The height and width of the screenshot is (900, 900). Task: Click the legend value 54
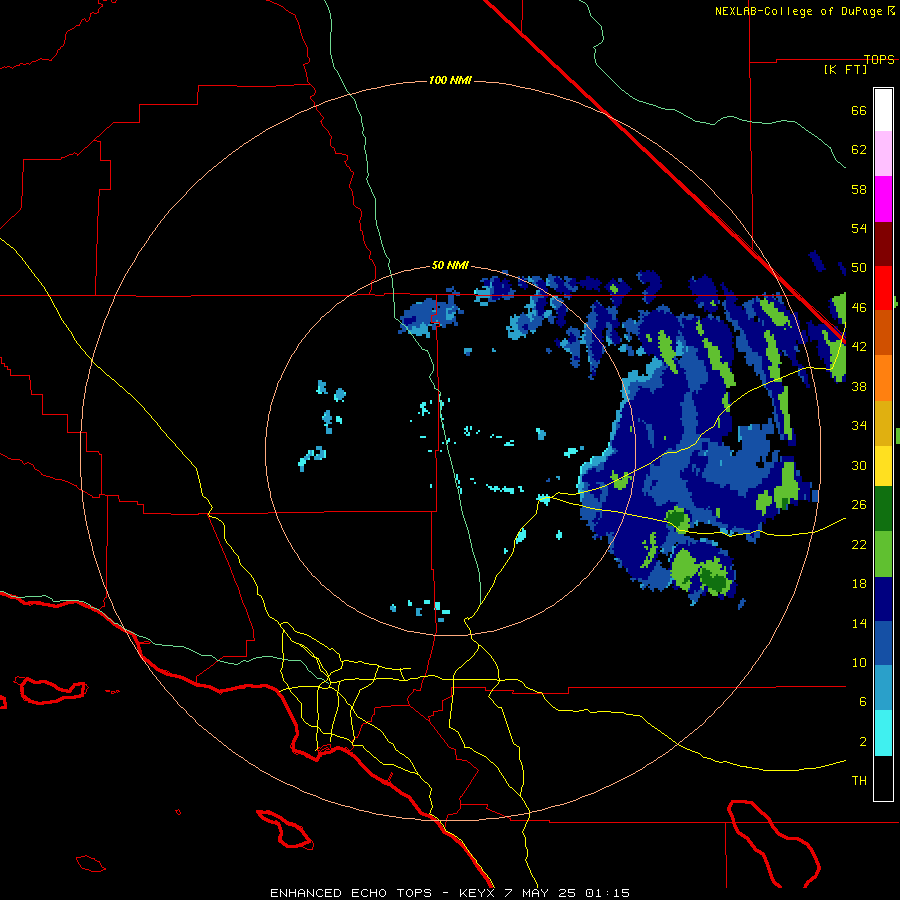tap(859, 228)
